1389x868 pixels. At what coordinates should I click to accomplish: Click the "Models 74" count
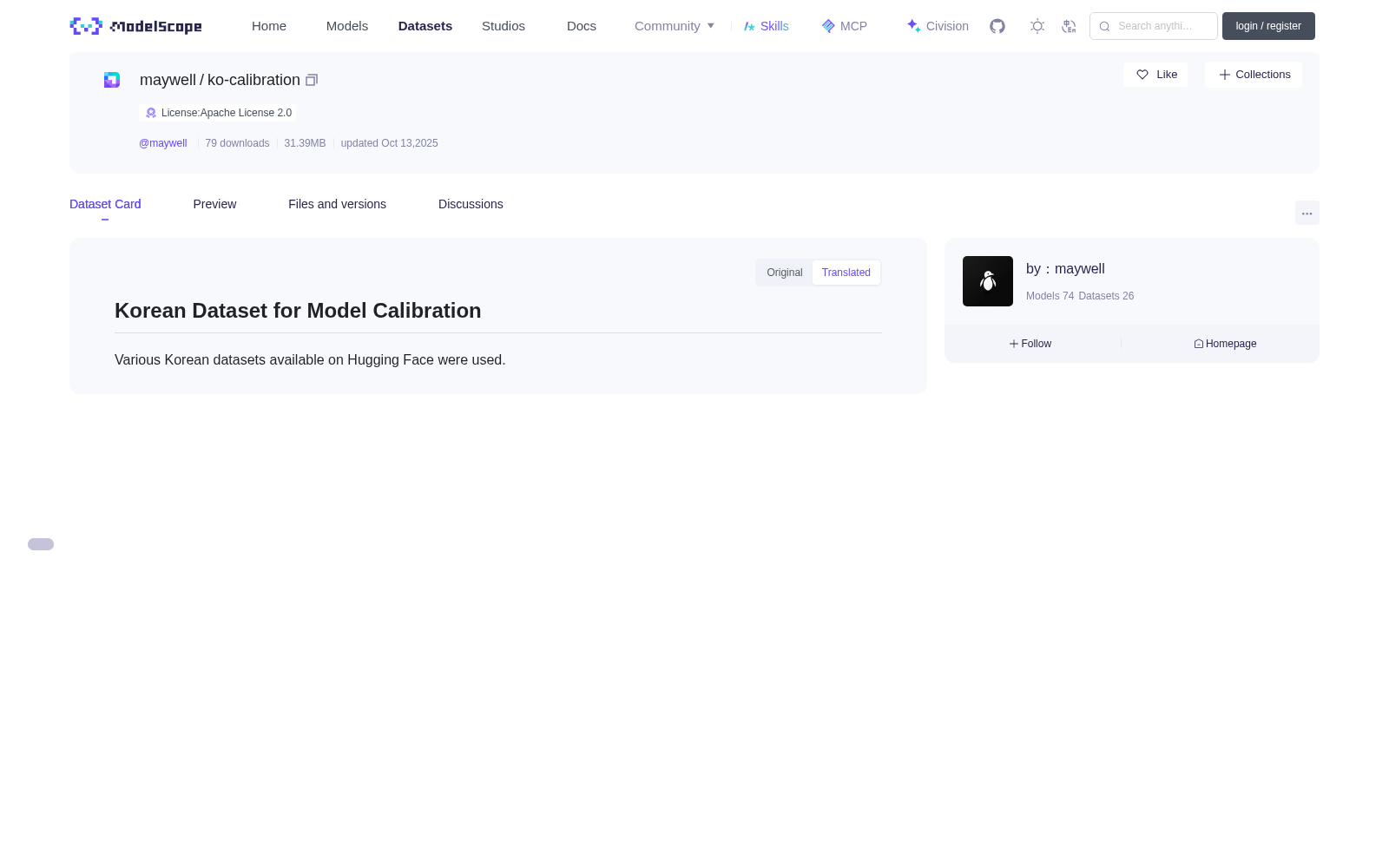[x=1050, y=296]
